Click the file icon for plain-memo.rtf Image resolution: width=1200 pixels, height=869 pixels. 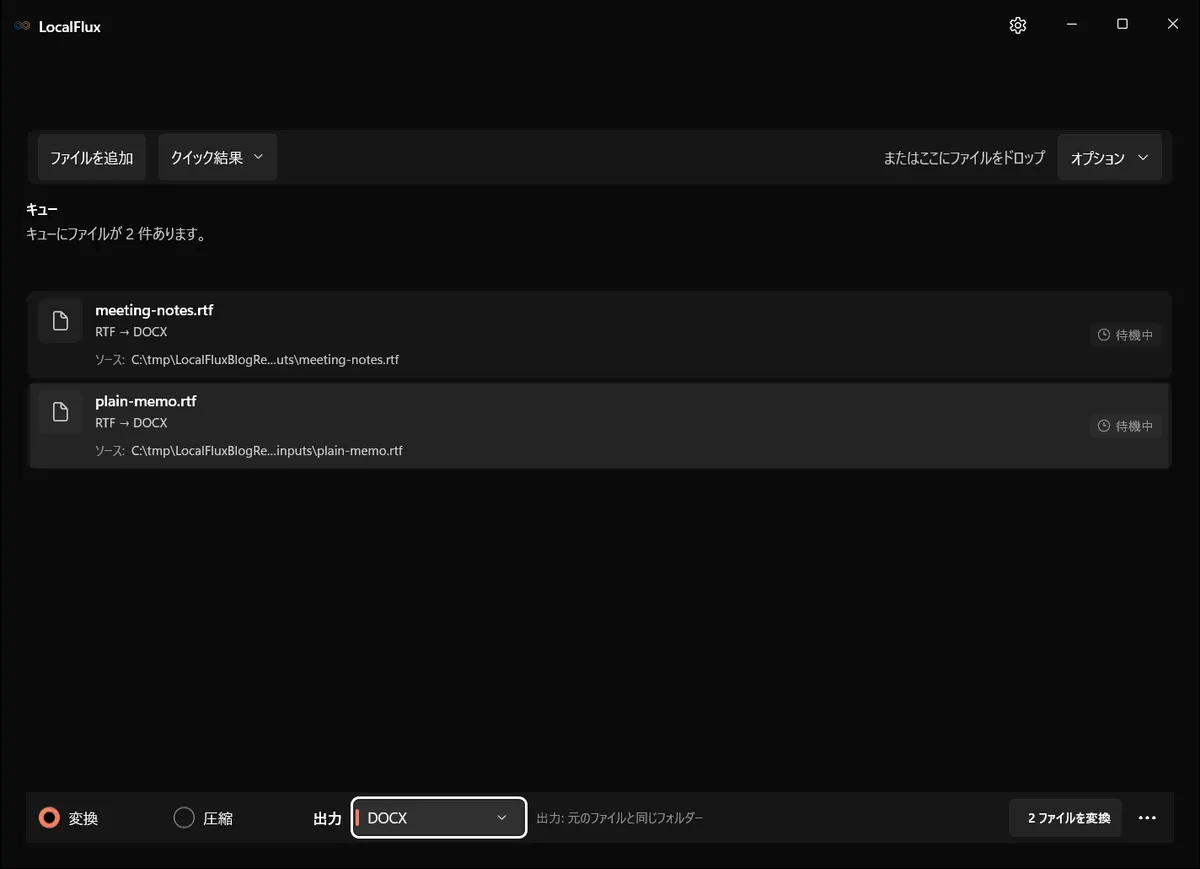(x=61, y=412)
